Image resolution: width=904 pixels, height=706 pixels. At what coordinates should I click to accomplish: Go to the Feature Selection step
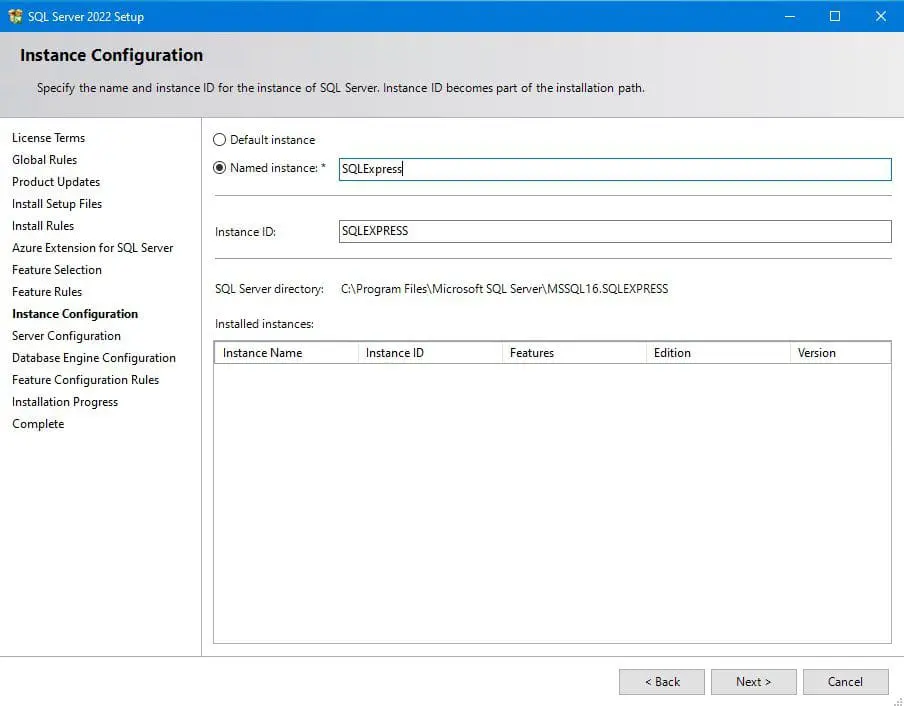click(56, 269)
